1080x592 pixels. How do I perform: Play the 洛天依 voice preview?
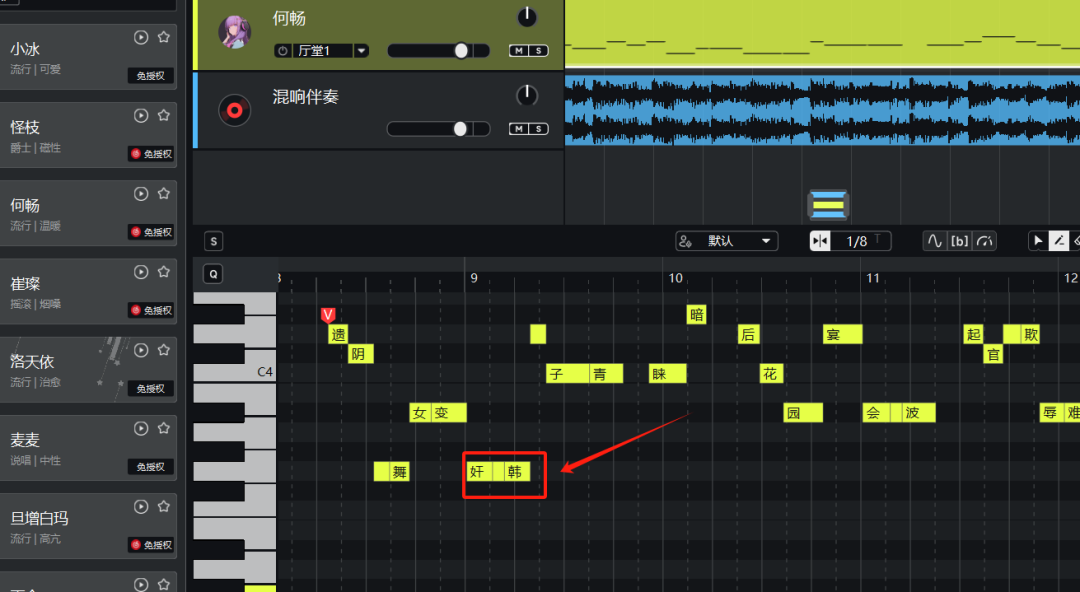click(141, 350)
